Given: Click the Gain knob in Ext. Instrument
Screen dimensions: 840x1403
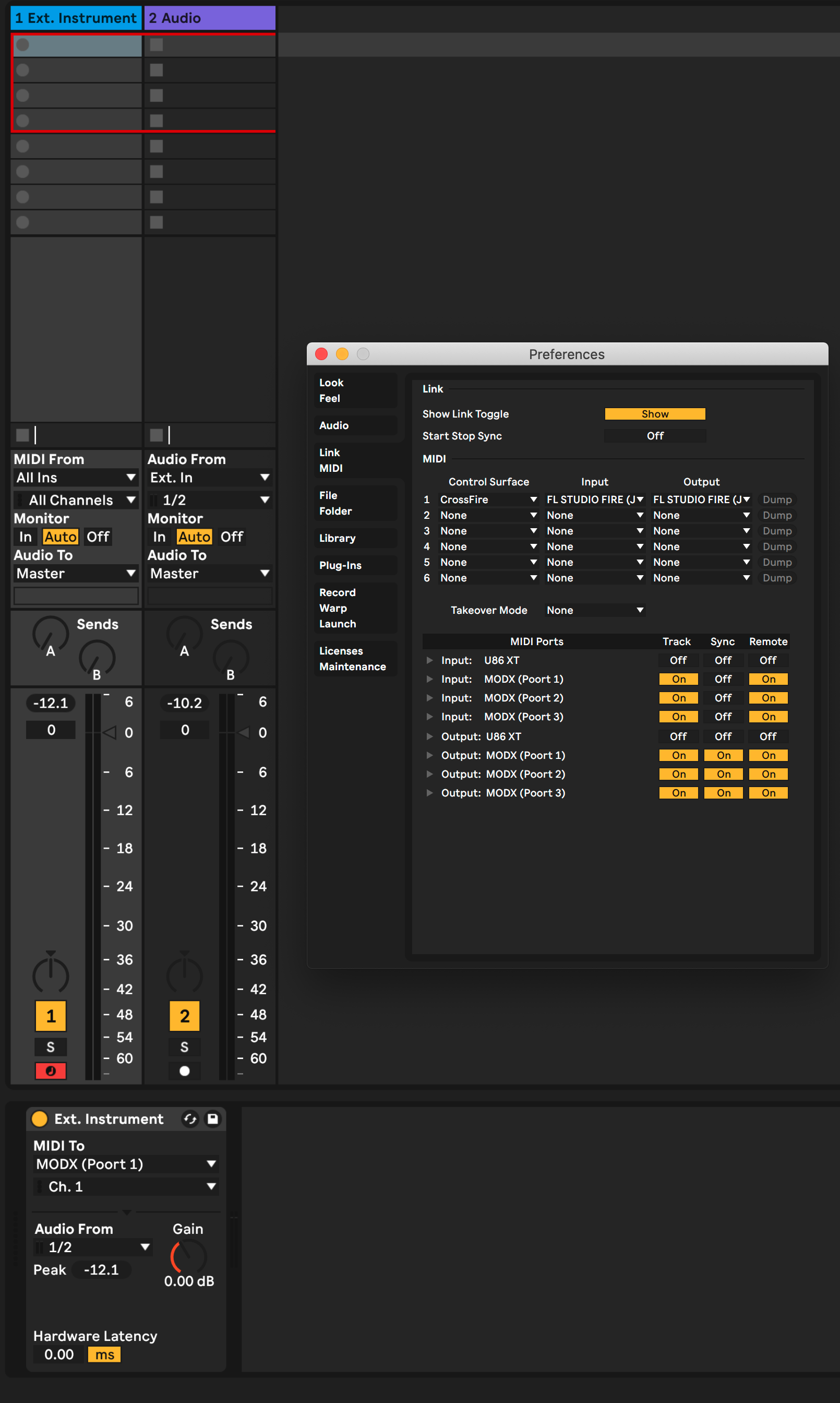Looking at the screenshot, I should 188,1257.
